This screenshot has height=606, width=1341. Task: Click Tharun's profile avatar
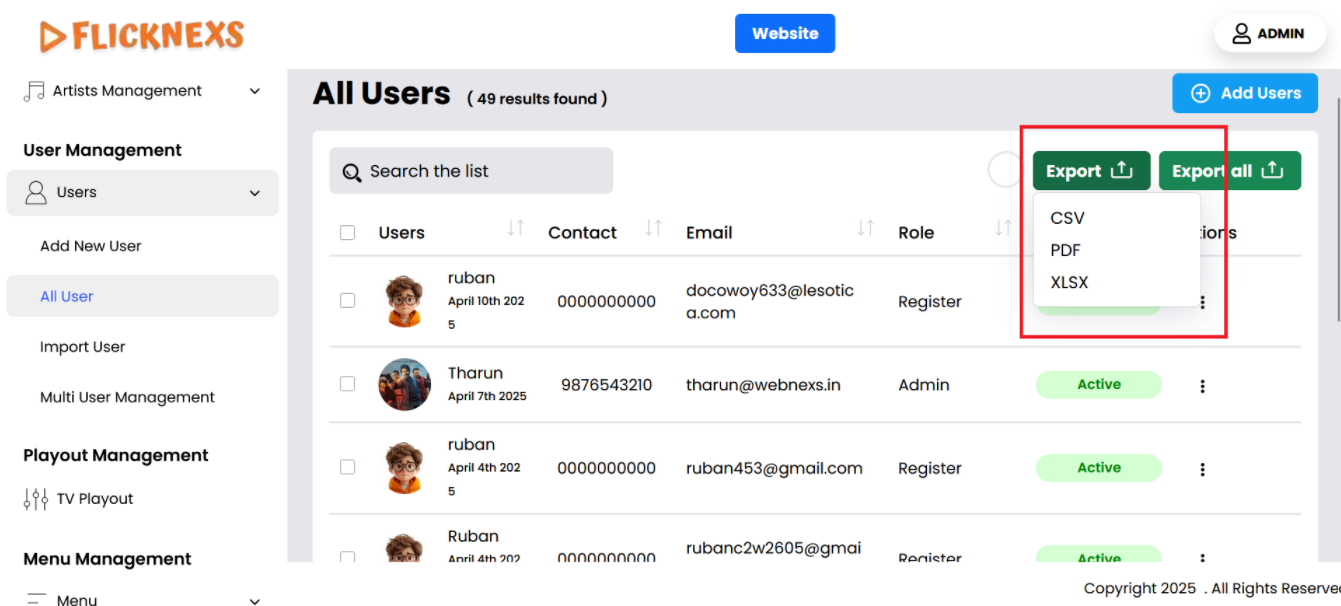pos(405,385)
